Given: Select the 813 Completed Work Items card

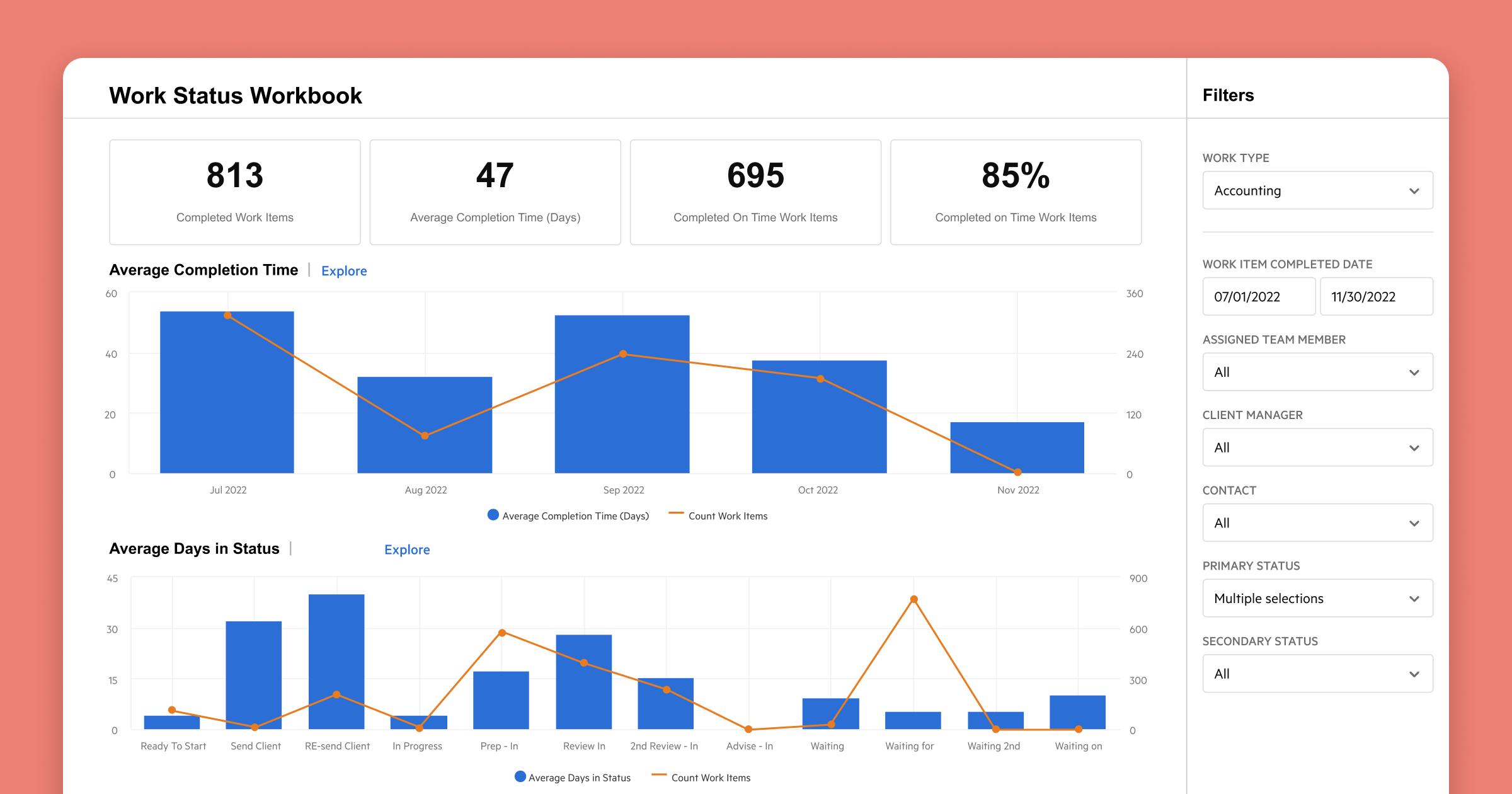Looking at the screenshot, I should point(235,192).
